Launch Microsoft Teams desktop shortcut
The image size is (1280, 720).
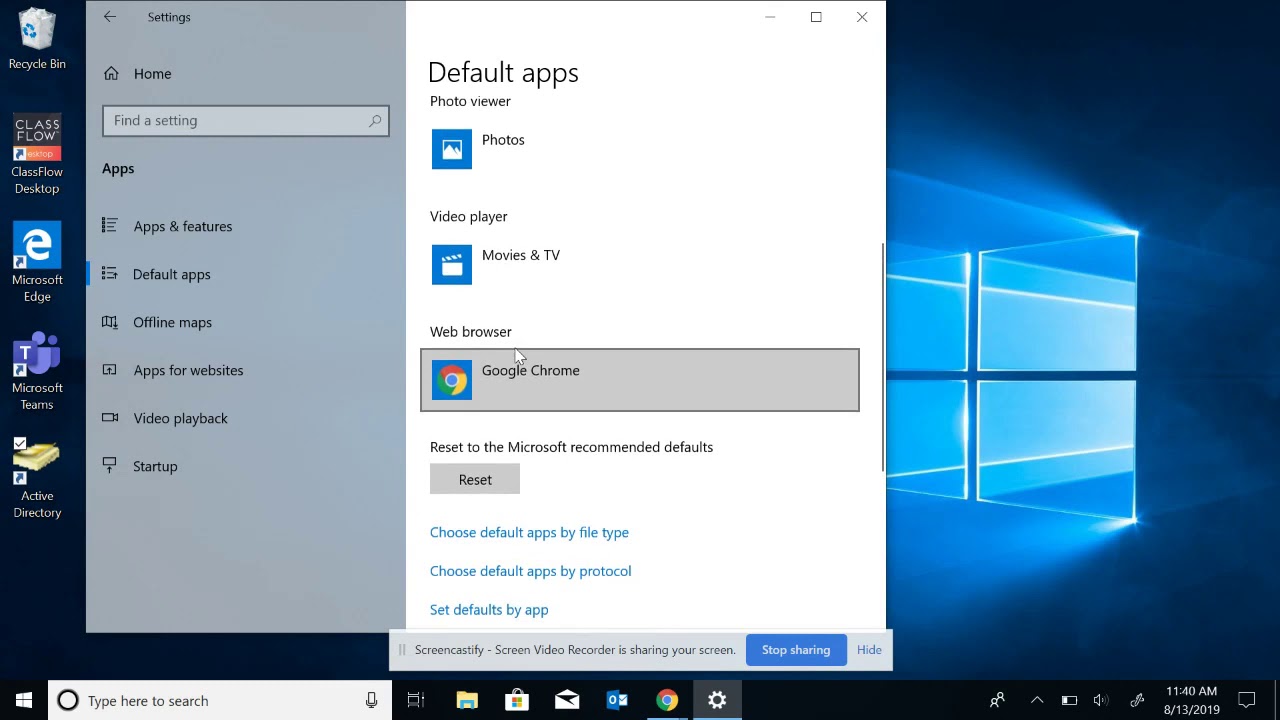point(37,371)
